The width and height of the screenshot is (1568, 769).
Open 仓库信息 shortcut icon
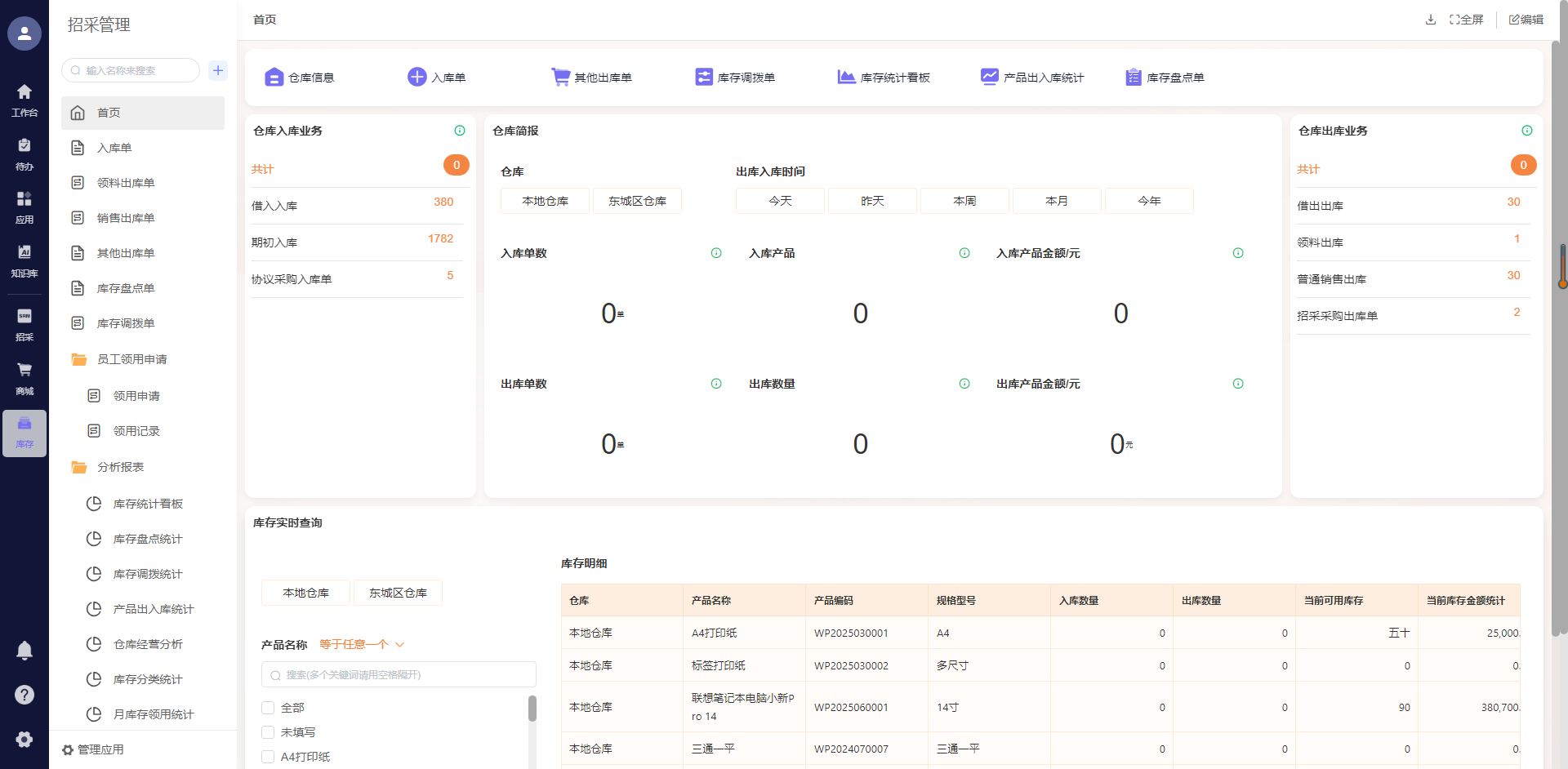pyautogui.click(x=274, y=78)
